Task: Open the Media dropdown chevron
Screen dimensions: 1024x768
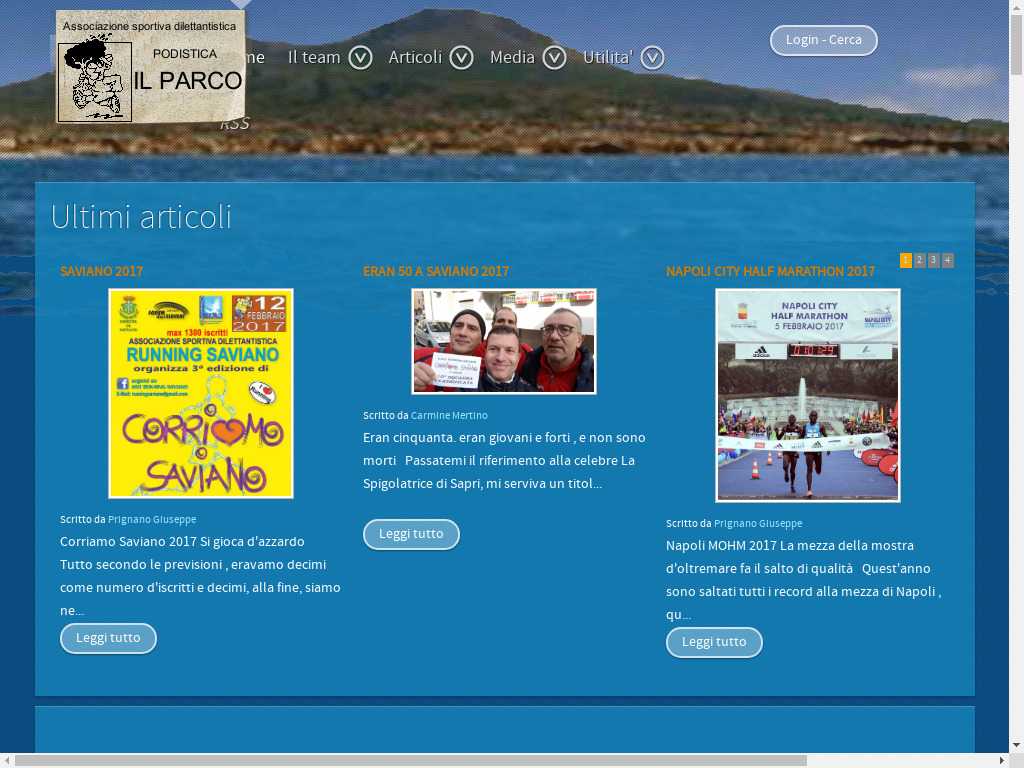Action: click(555, 58)
